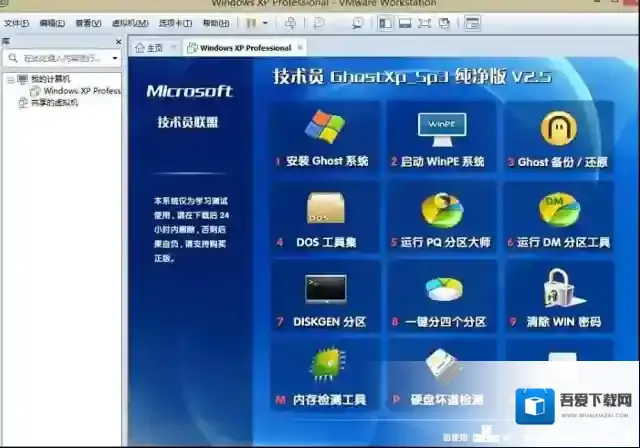Open the 文件(F) menu

[16, 23]
